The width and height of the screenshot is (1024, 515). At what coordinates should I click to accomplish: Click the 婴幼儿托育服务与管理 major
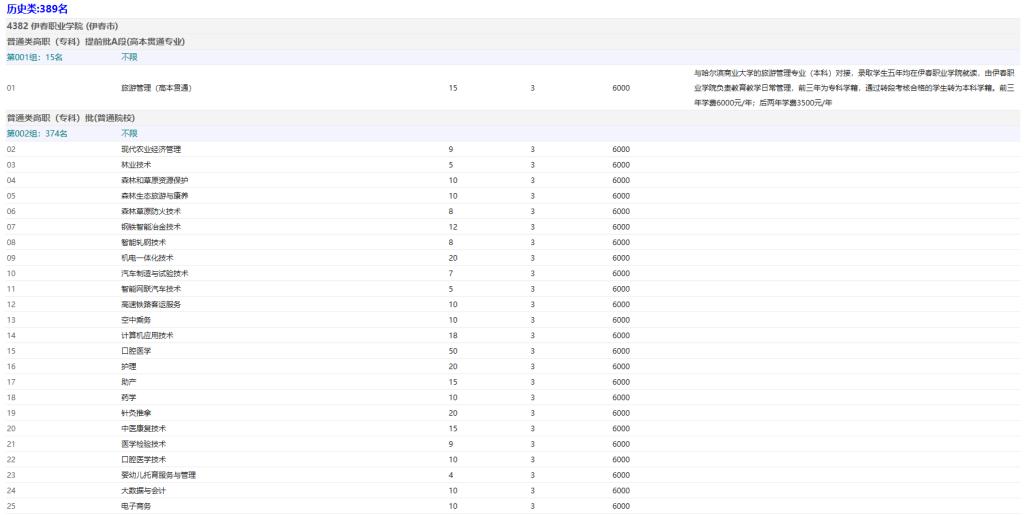pyautogui.click(x=158, y=475)
